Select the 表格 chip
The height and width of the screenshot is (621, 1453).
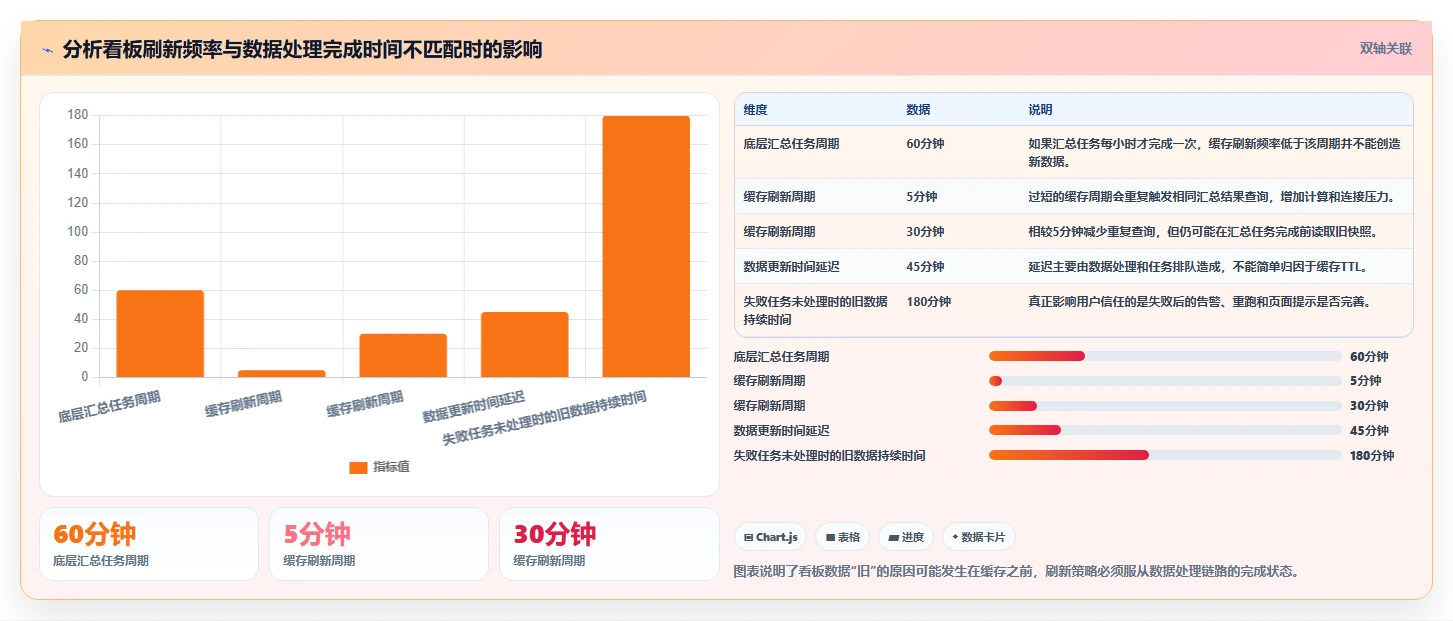point(842,537)
